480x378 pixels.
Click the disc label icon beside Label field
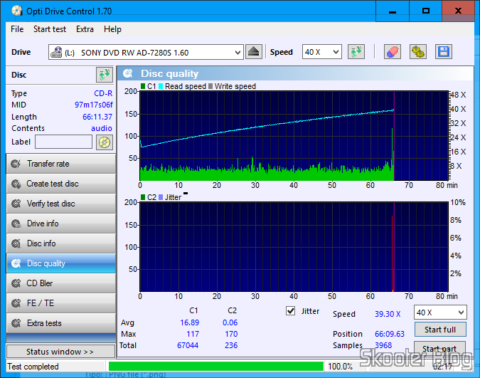(104, 142)
